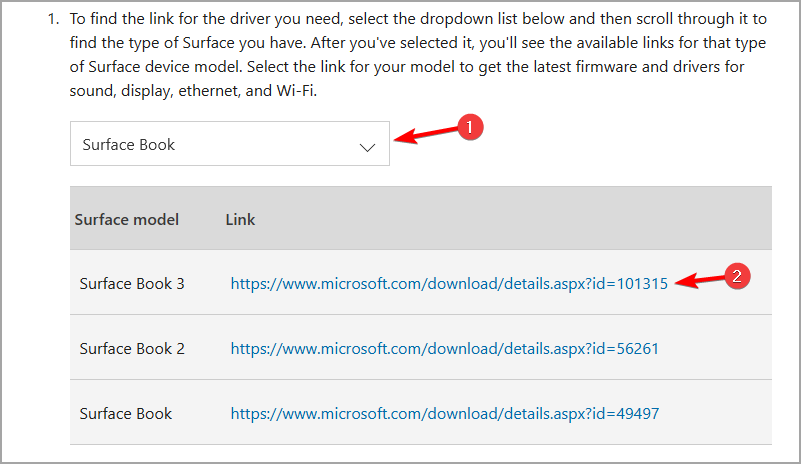Viewport: 801px width, 464px height.
Task: Open the download link ending in 49497
Action: tap(444, 413)
